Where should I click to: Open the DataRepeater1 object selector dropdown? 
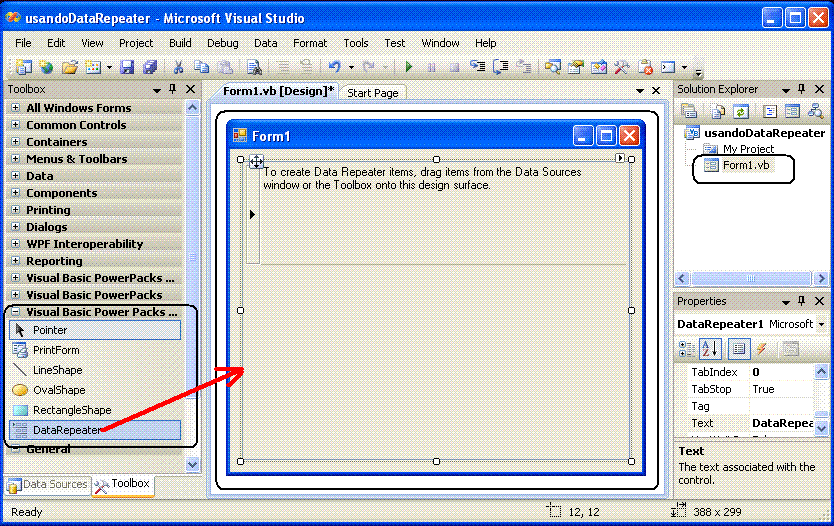[x=821, y=324]
